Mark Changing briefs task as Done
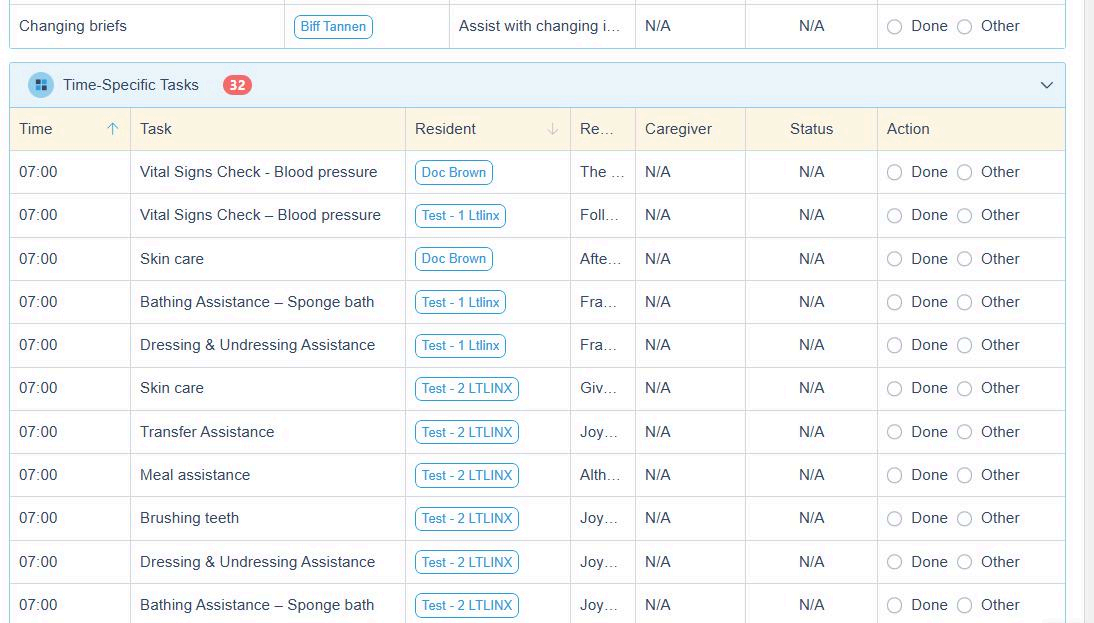This screenshot has height=623, width=1094. click(x=894, y=27)
